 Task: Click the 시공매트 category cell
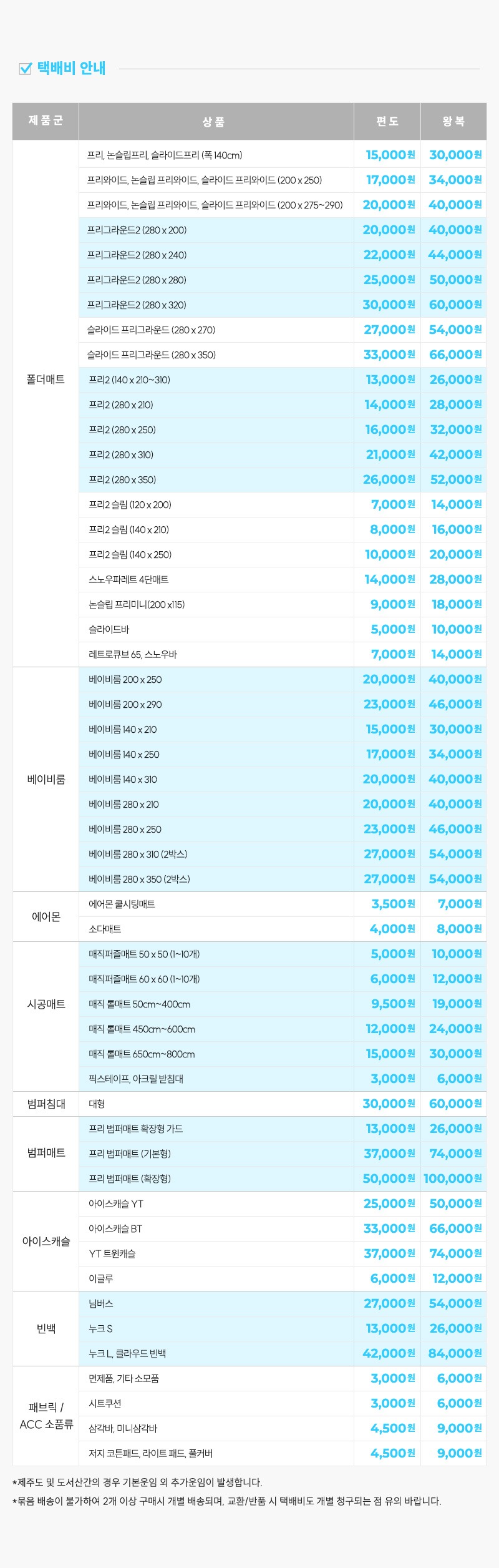(x=46, y=1004)
